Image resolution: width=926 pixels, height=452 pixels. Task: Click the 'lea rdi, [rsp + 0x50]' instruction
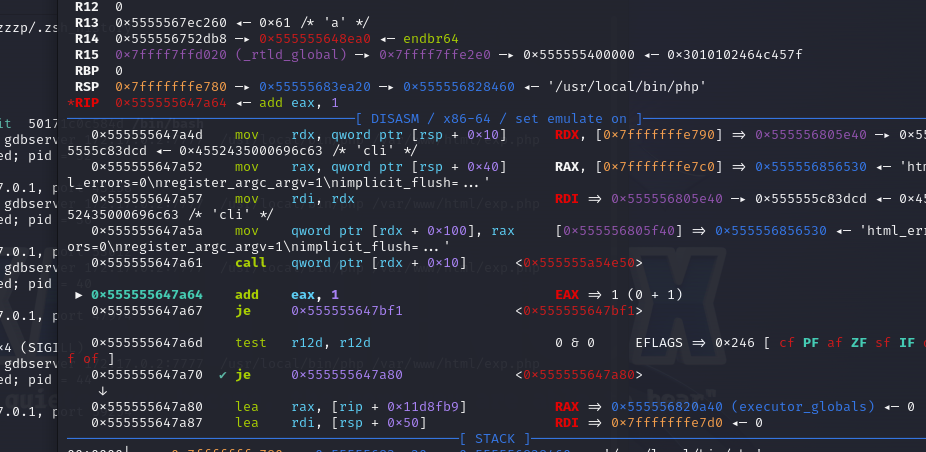click(330, 423)
